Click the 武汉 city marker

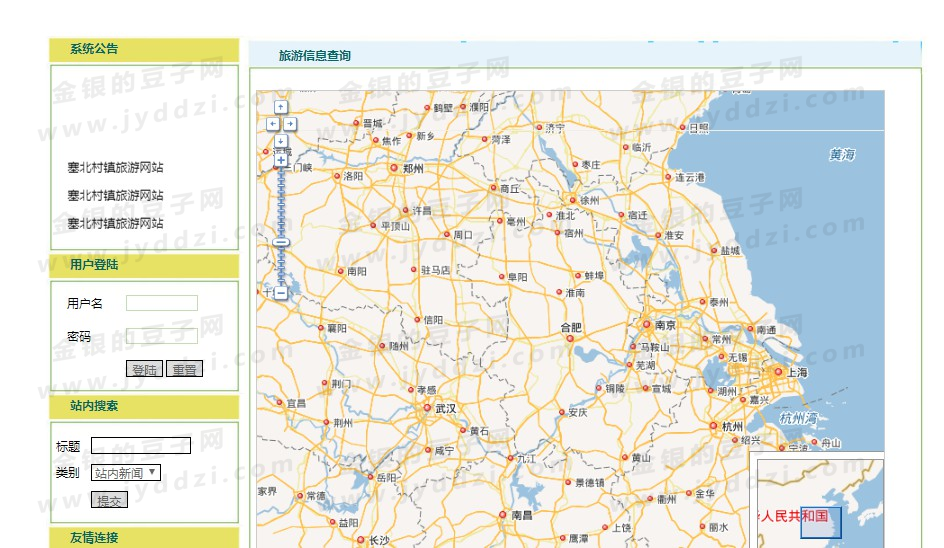tap(427, 408)
